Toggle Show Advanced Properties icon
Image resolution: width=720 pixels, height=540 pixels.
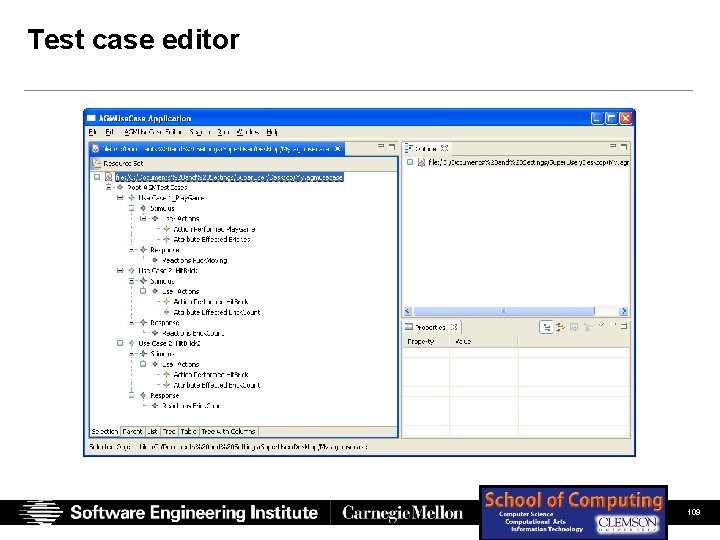pos(560,327)
